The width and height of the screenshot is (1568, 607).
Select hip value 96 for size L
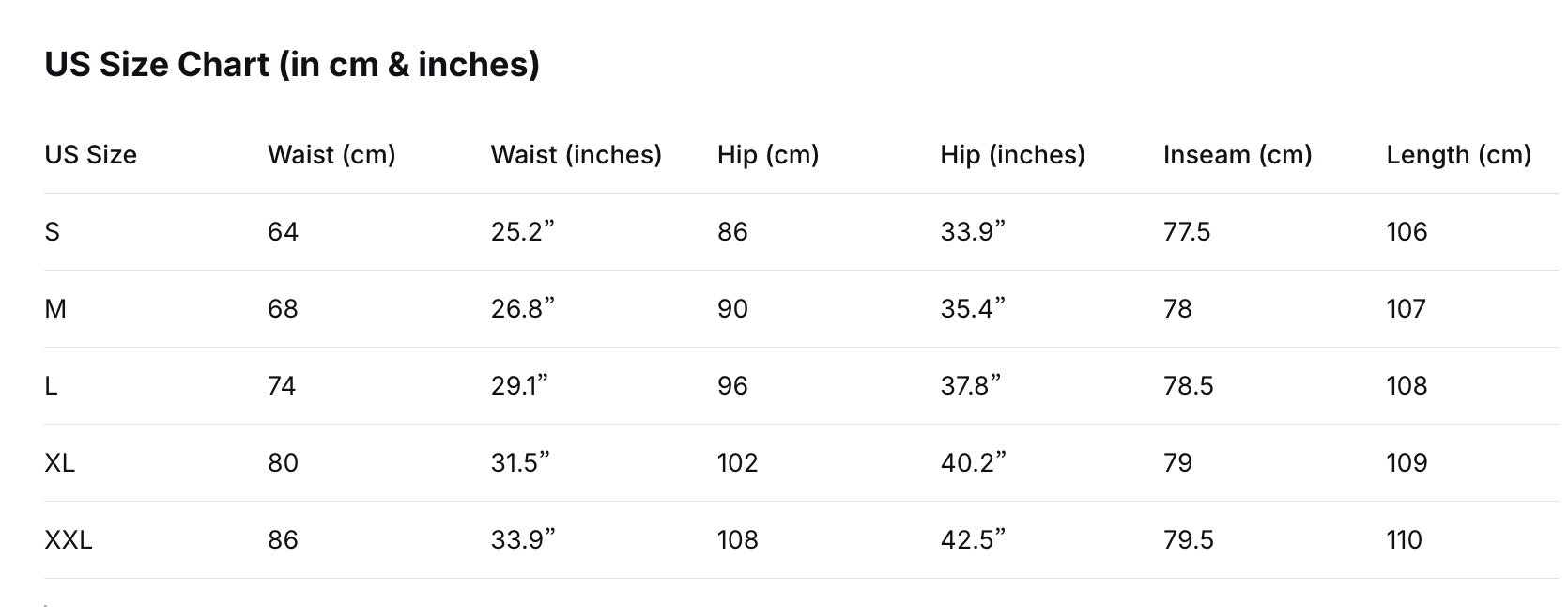coord(732,386)
